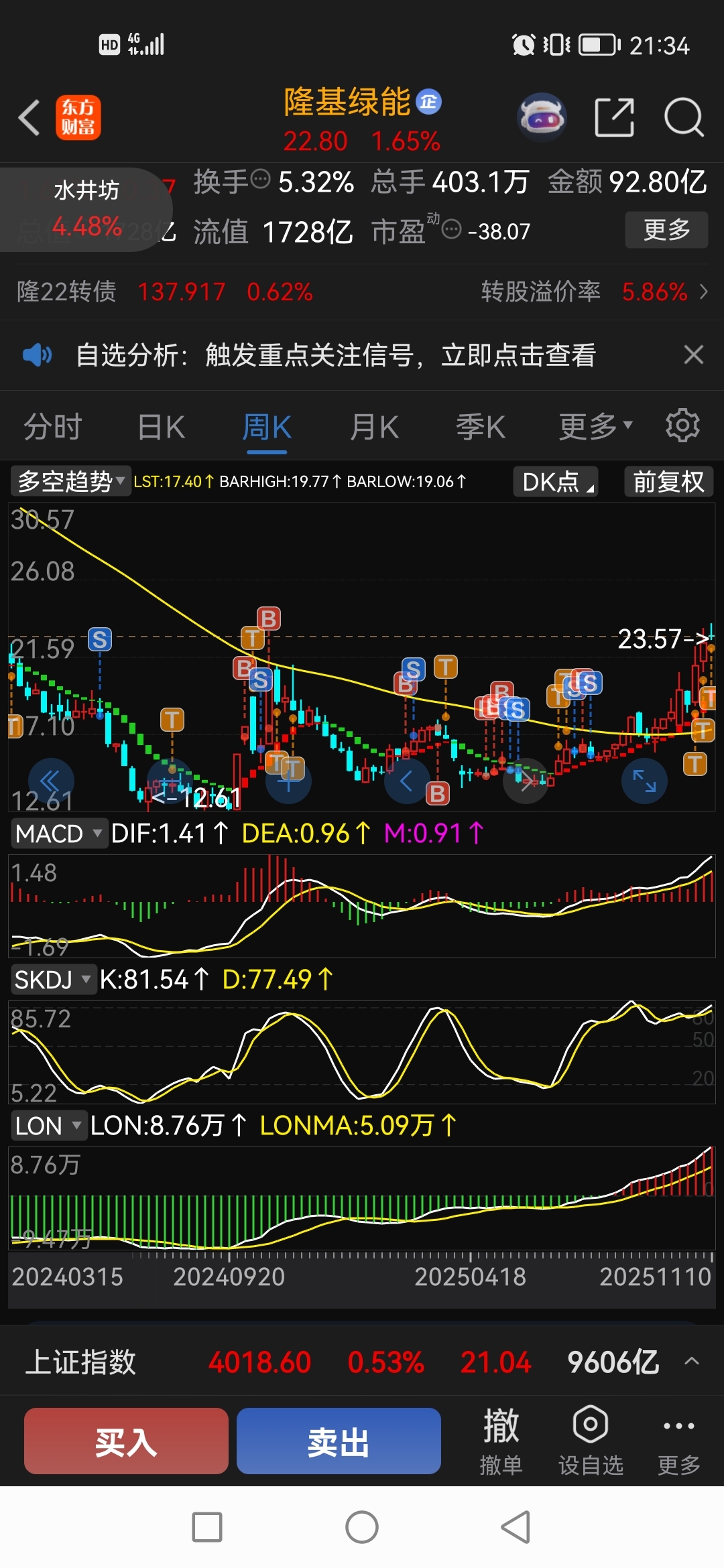Switch to 日K tab
The image size is (724, 1568).
pos(161,426)
